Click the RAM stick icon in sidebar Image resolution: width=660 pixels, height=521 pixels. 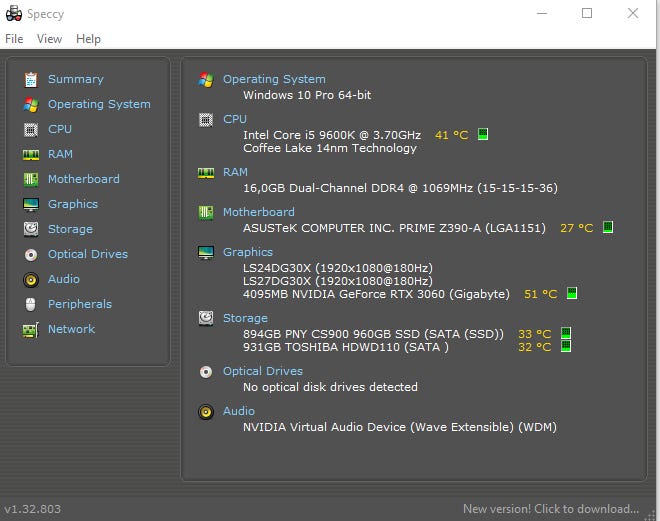31,154
